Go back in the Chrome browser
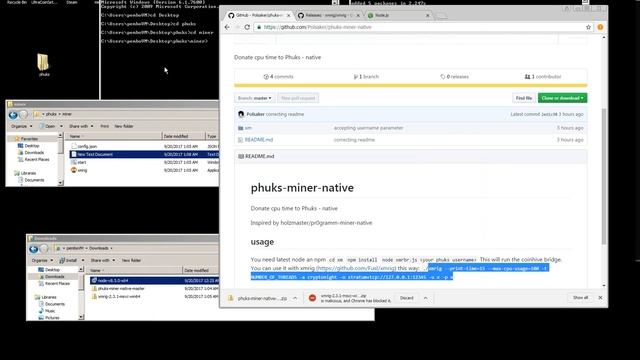 pos(227,27)
